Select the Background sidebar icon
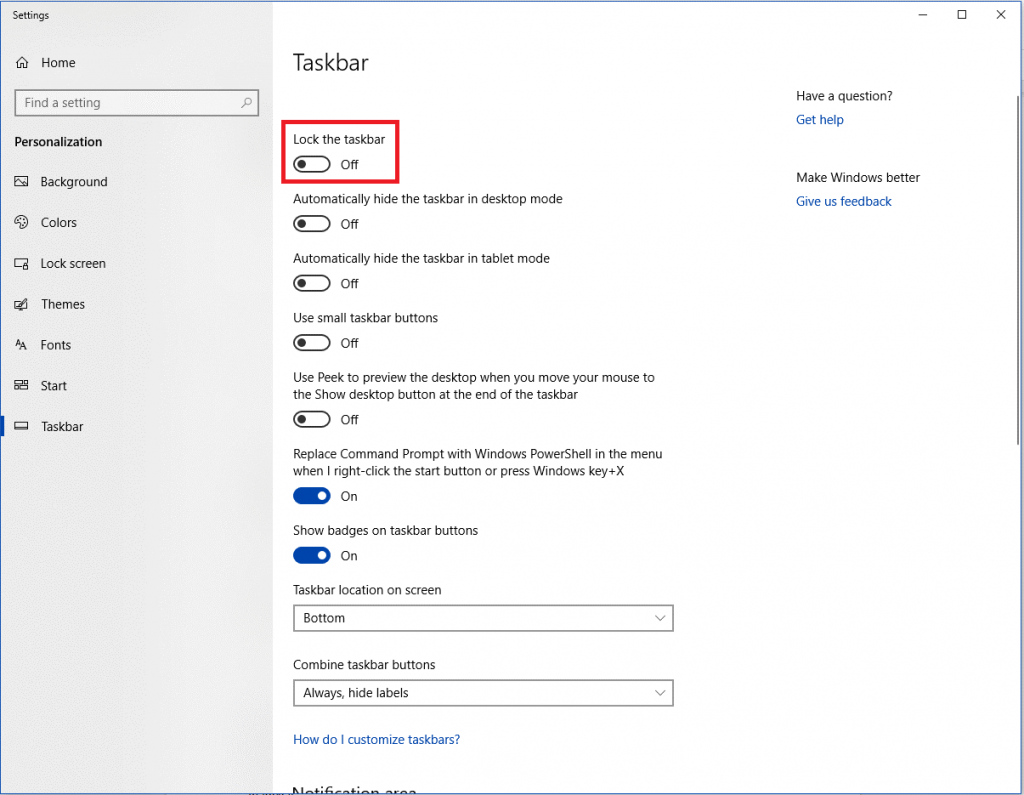This screenshot has height=795, width=1024. tap(22, 182)
